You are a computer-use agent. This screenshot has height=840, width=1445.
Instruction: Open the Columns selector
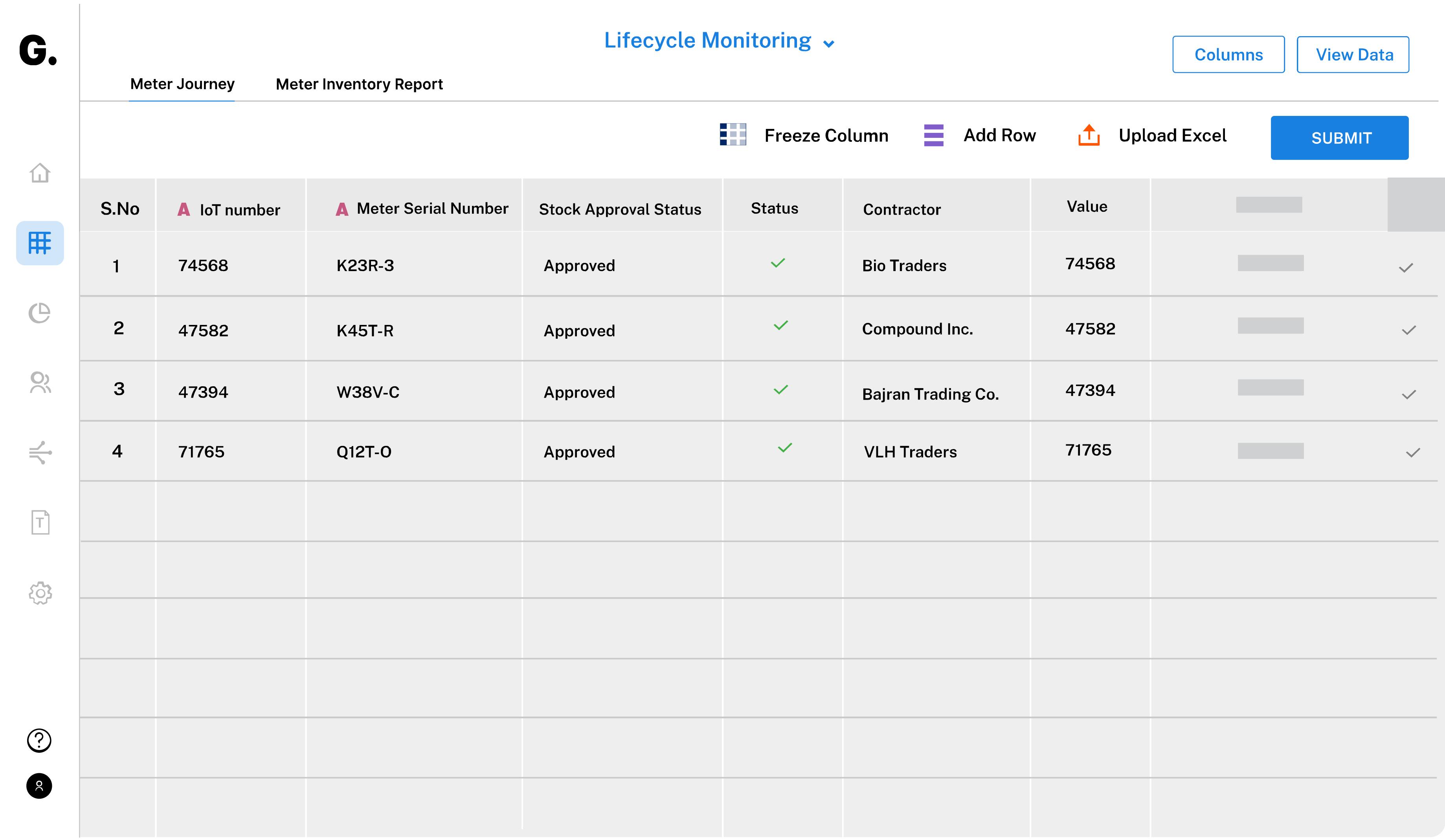pos(1228,55)
